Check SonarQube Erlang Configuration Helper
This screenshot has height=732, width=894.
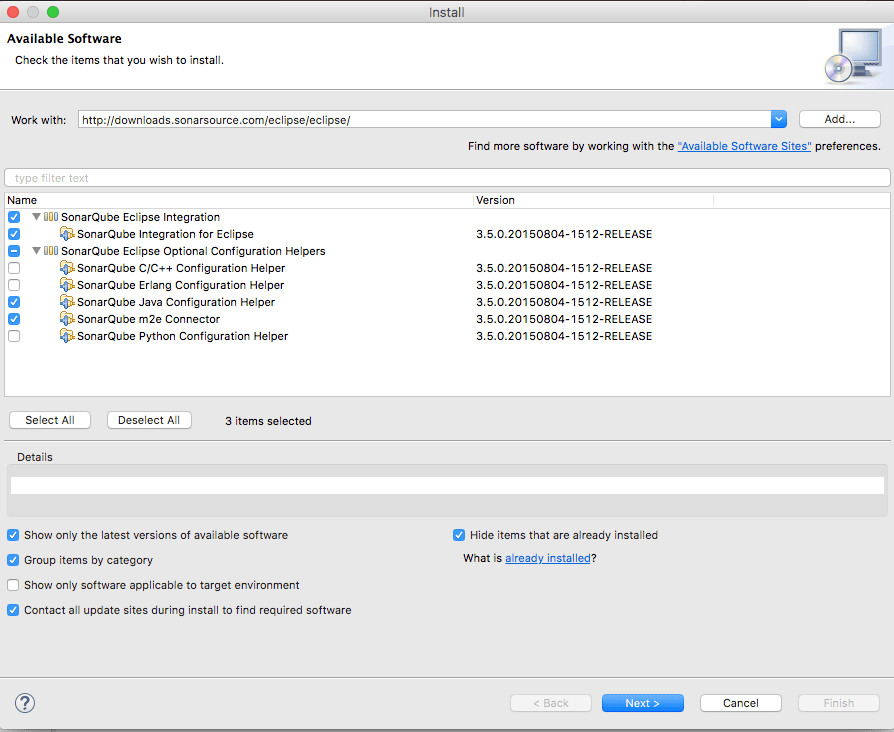14,285
